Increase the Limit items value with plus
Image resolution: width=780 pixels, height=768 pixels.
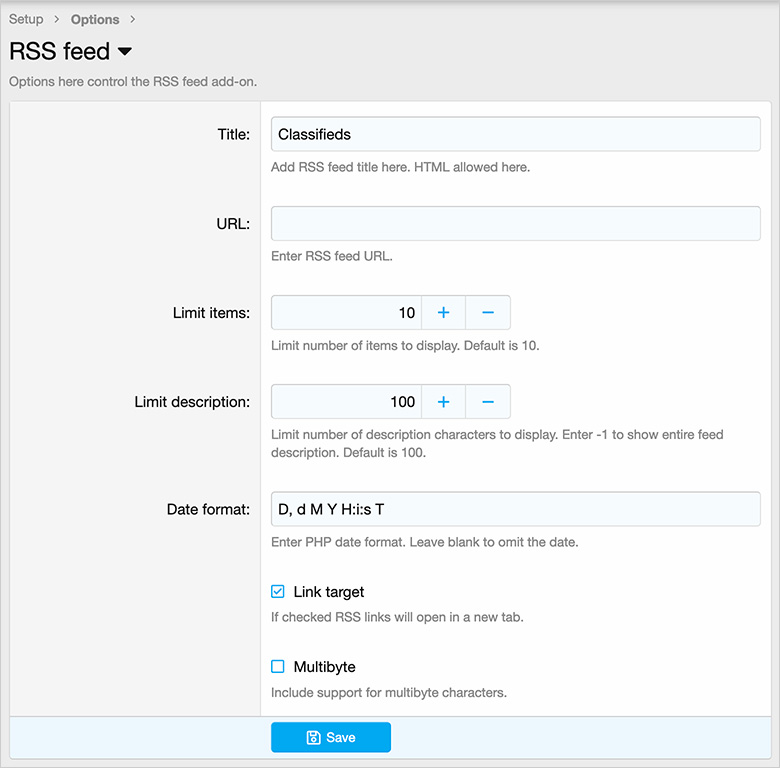(x=444, y=313)
